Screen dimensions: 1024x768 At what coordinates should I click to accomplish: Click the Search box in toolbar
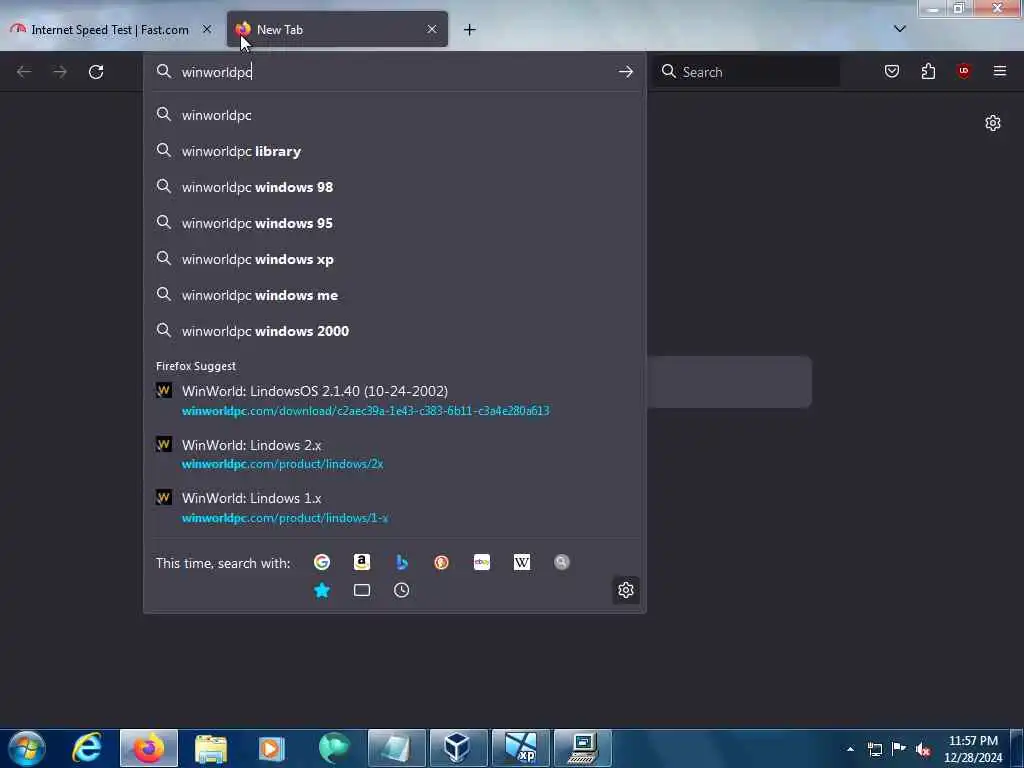[x=747, y=72]
